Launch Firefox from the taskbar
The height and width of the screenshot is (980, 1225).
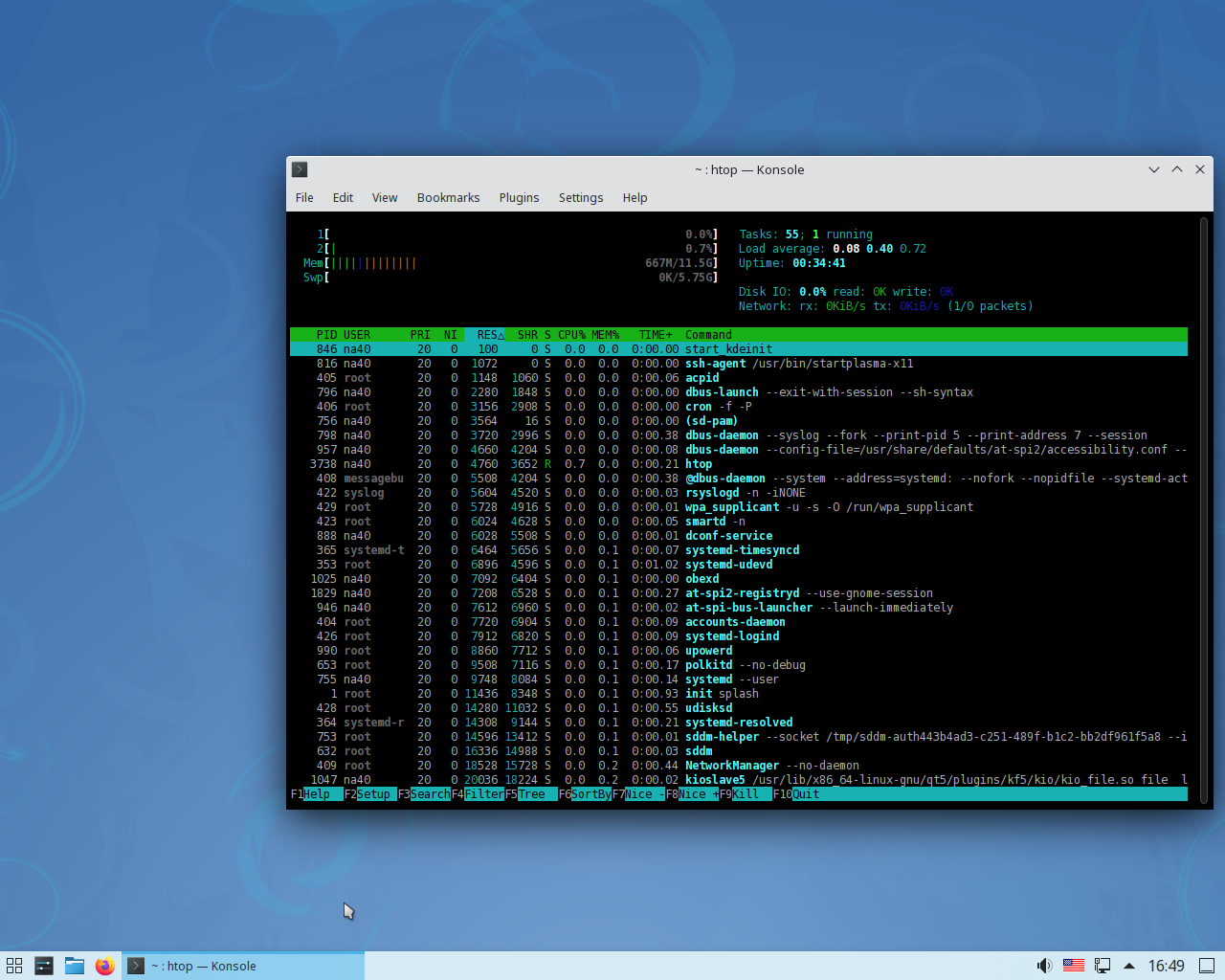coord(105,966)
